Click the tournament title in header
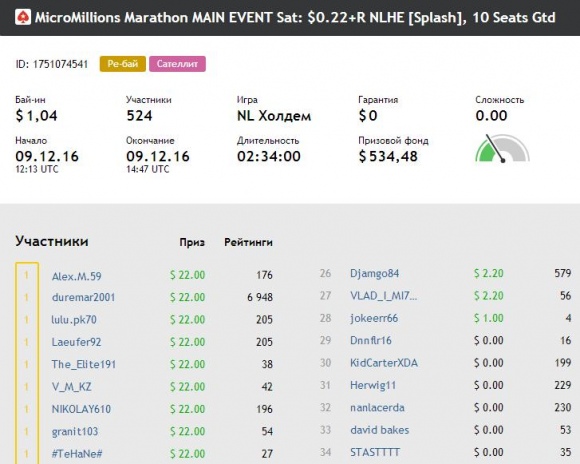This screenshot has height=464, width=580. pos(295,17)
